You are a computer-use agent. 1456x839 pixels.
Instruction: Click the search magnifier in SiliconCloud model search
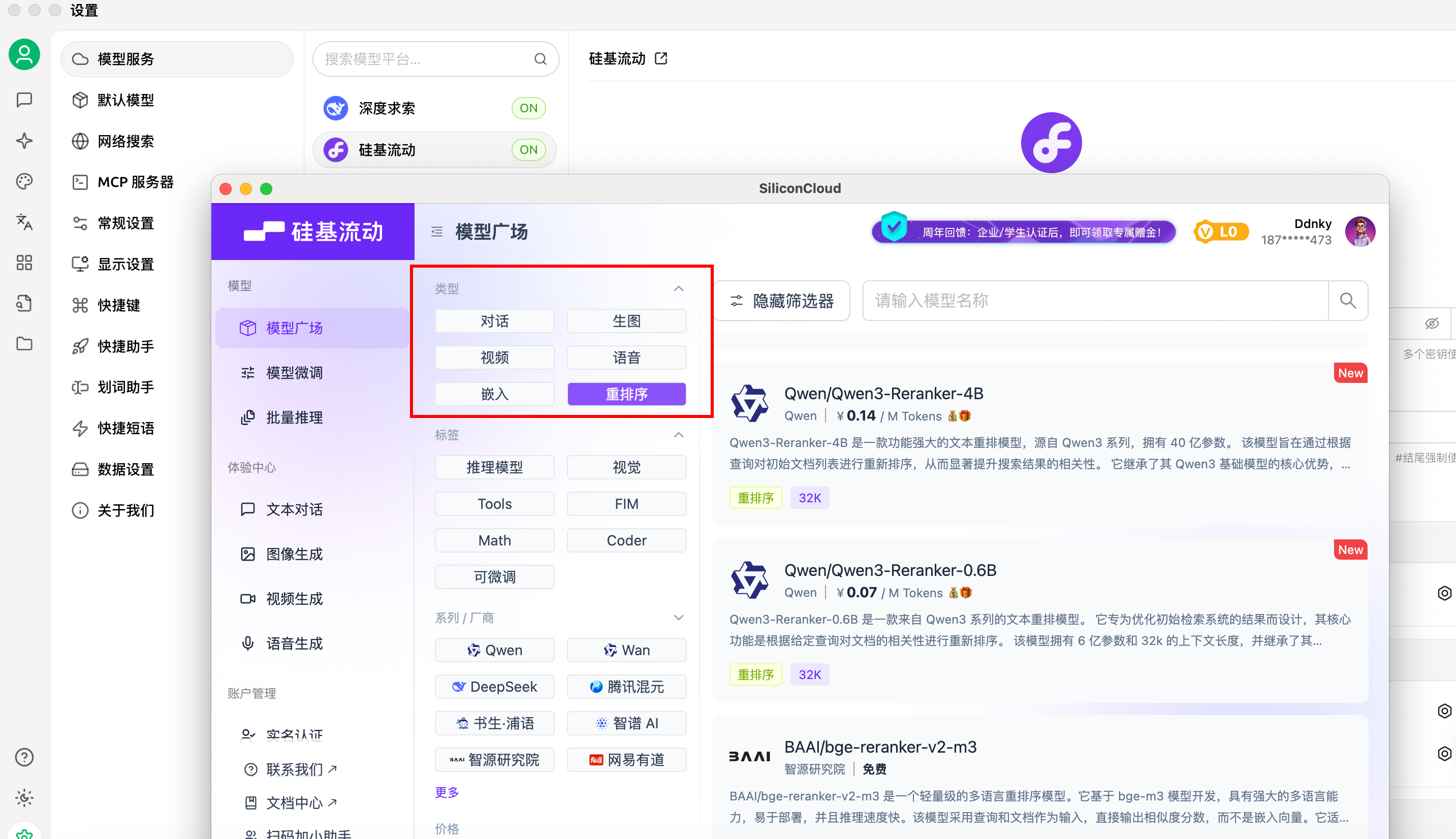(1347, 300)
